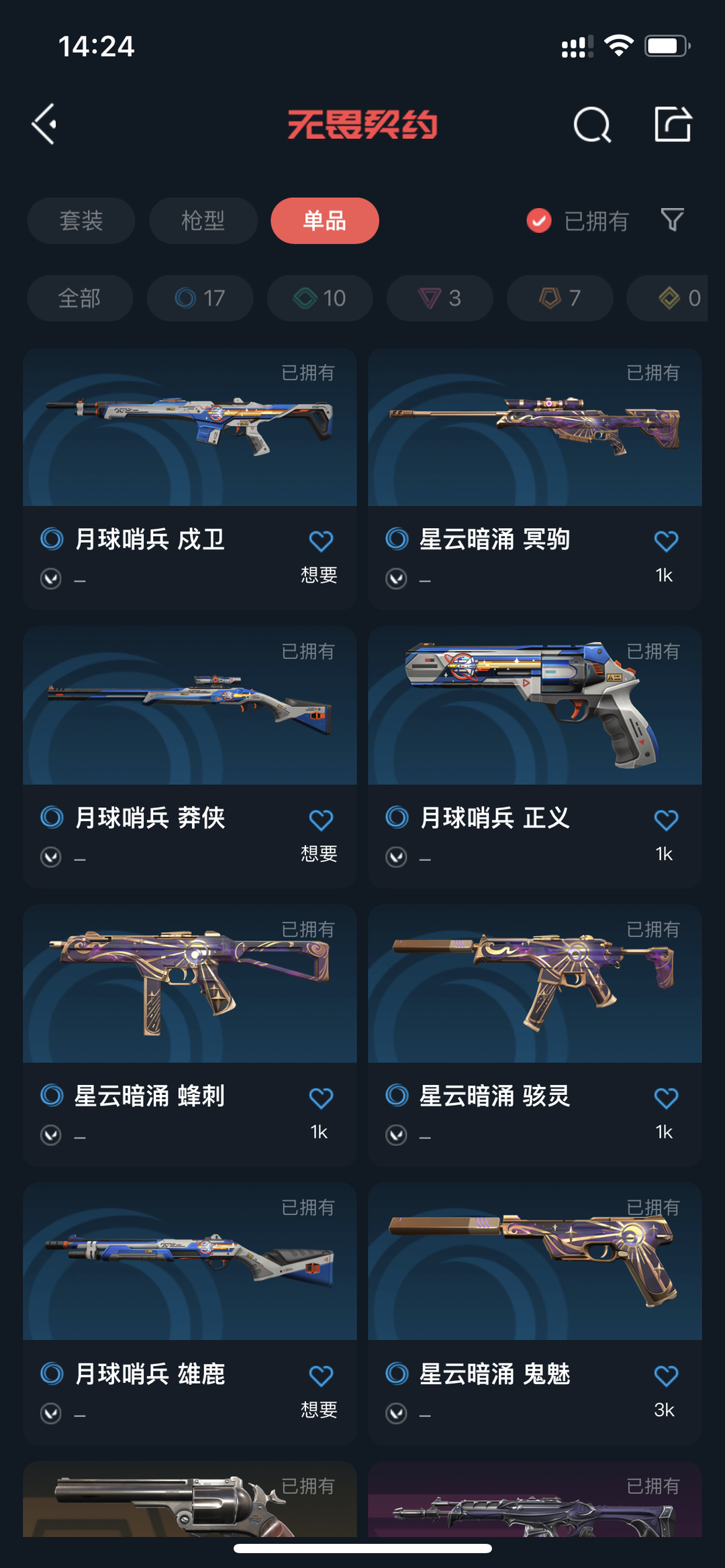Open the 星云暗涌 蜂刺 skin thumbnail

click(x=190, y=984)
